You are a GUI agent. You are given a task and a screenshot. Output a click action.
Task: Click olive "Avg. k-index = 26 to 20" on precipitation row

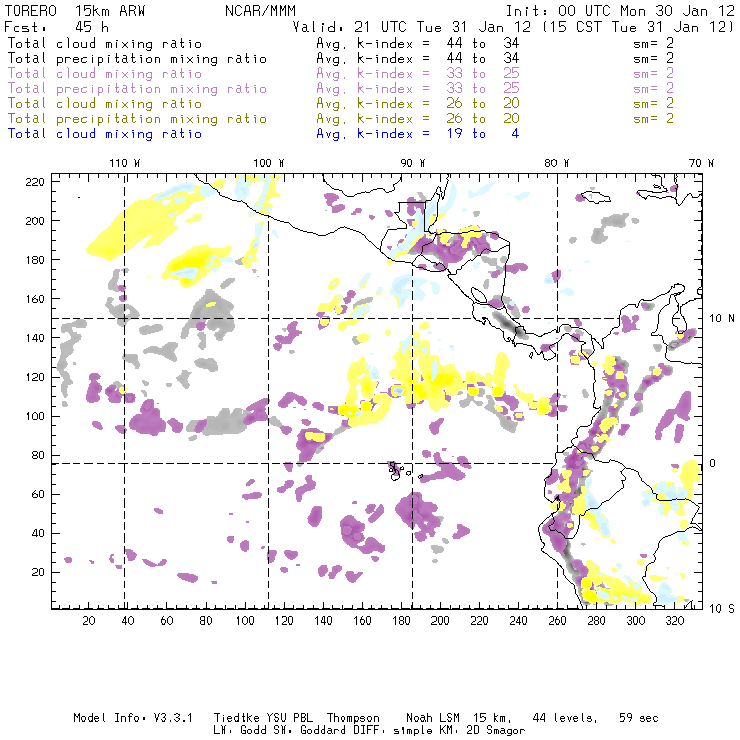[418, 119]
